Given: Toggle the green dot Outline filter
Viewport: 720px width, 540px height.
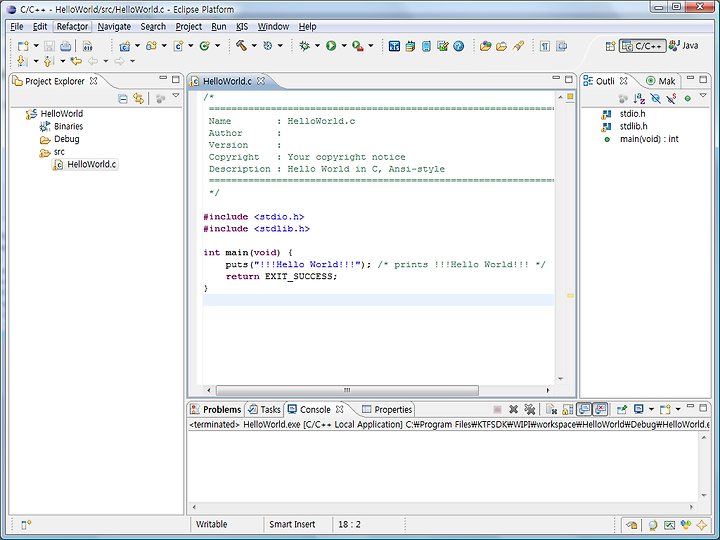Looking at the screenshot, I should [687, 98].
